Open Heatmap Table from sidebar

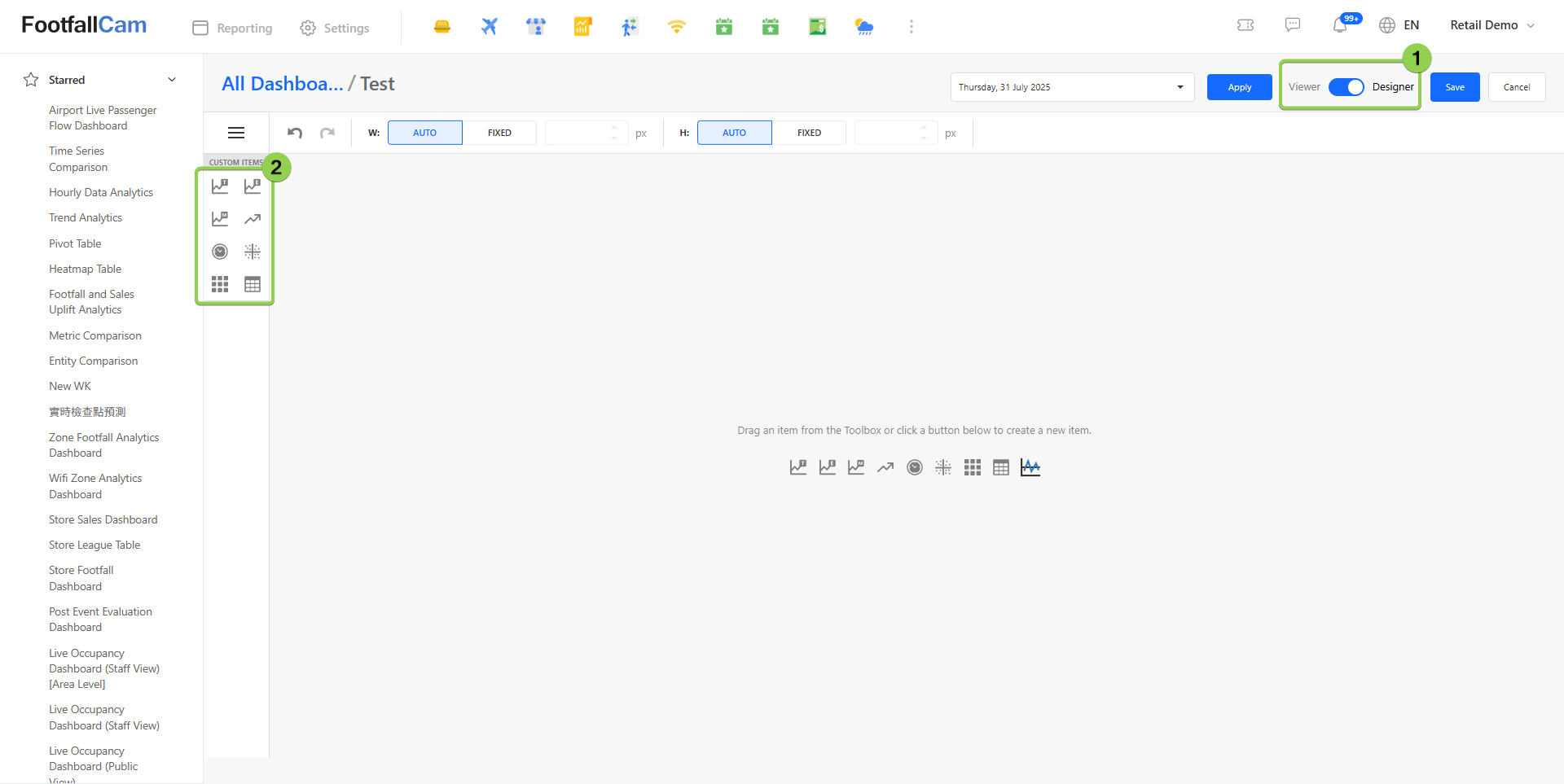click(85, 269)
